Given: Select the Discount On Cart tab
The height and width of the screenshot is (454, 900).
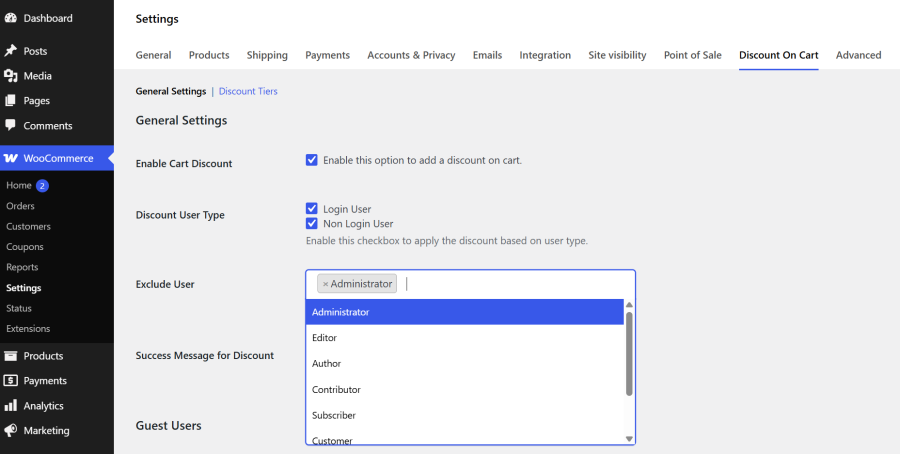Looking at the screenshot, I should 778,55.
